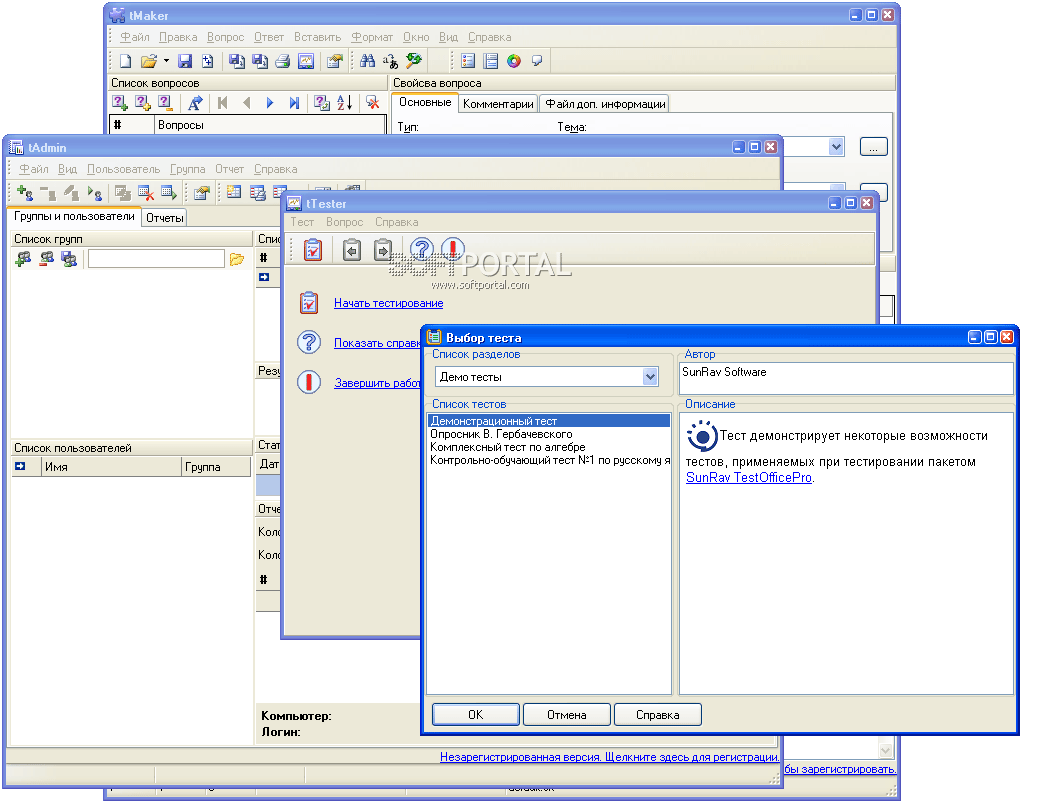The width and height of the screenshot is (1038, 804).
Task: Select Демонстрационный тест in the test list
Action: [549, 421]
